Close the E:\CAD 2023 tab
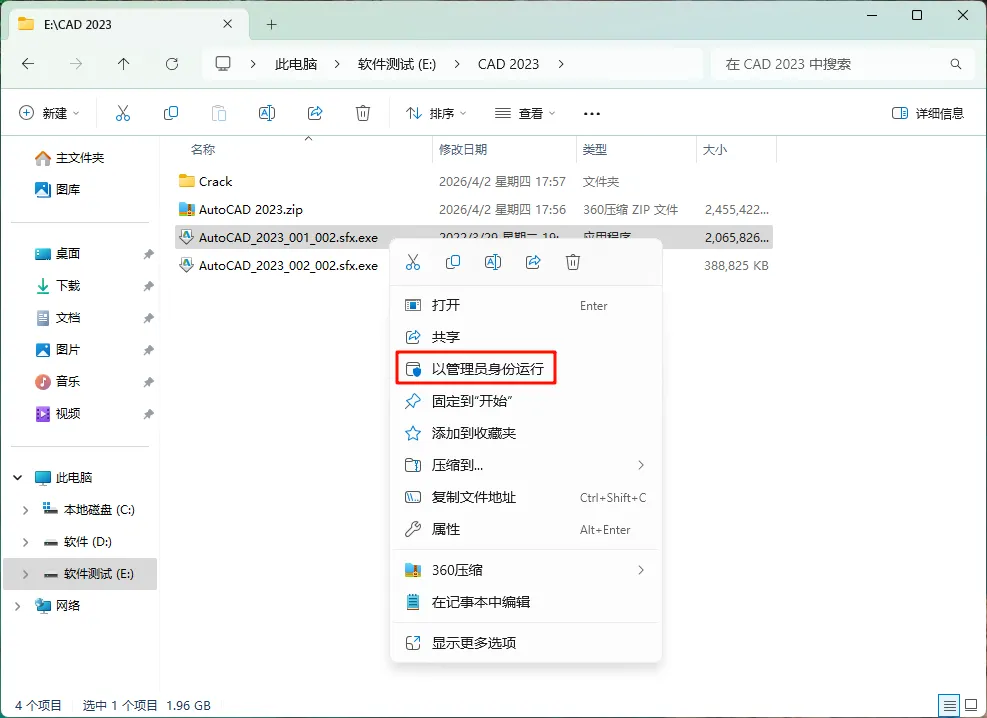 [x=228, y=24]
